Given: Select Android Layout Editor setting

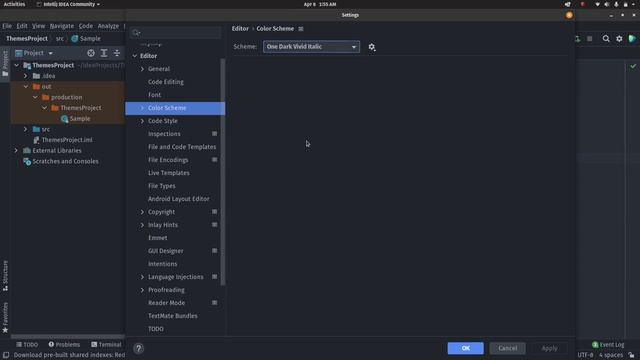Looking at the screenshot, I should [x=178, y=199].
